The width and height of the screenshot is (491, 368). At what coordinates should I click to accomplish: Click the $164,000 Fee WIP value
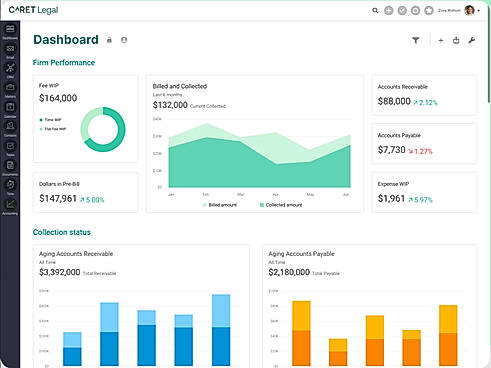point(58,98)
